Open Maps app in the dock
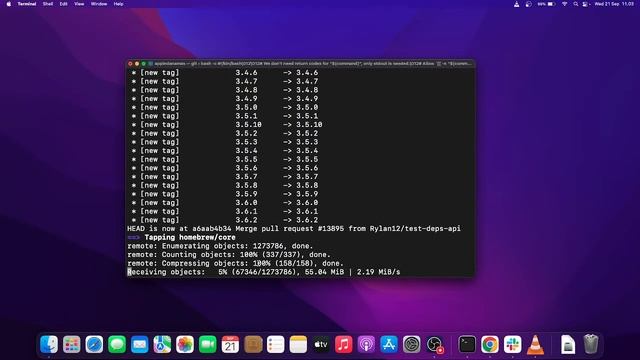 pos(162,344)
